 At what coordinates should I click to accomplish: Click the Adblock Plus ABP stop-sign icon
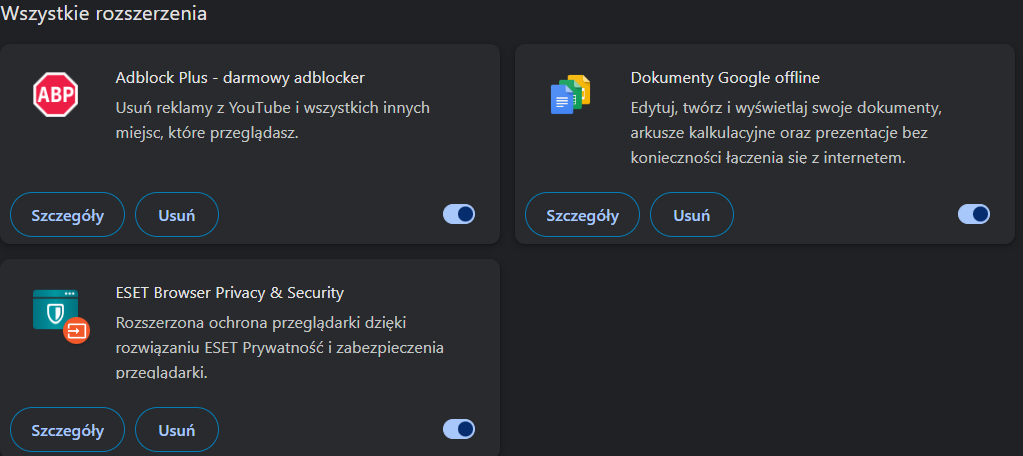(x=56, y=95)
